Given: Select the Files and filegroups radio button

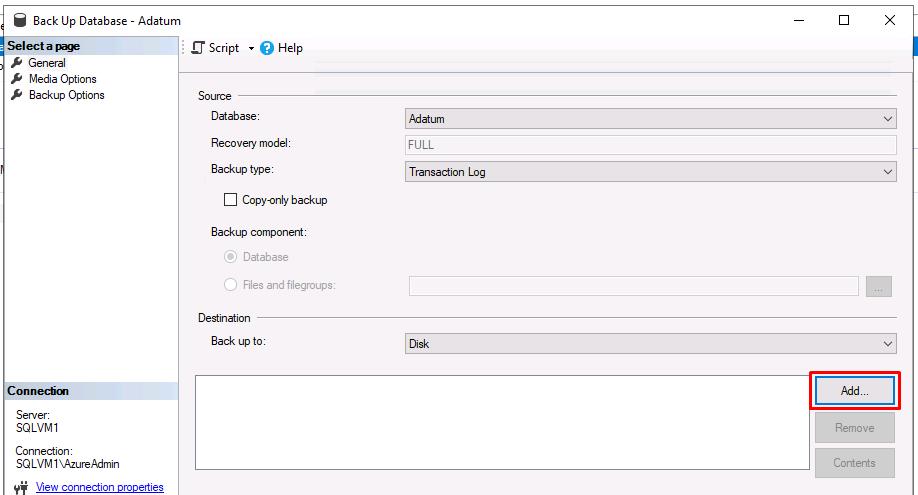Looking at the screenshot, I should [231, 285].
